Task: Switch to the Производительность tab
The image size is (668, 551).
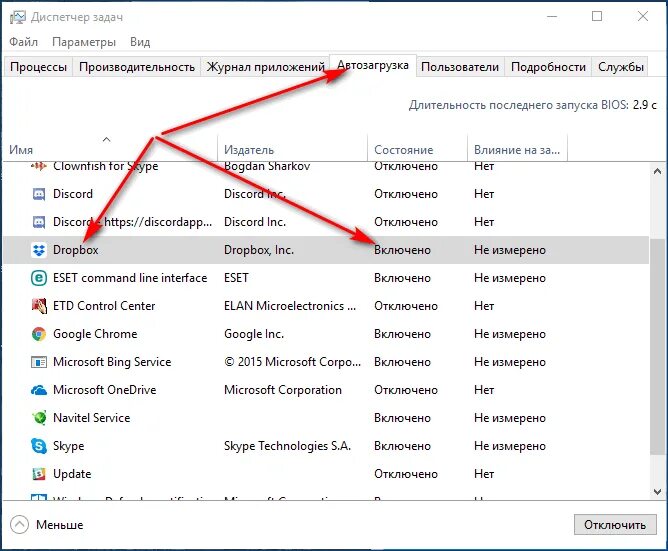Action: pyautogui.click(x=137, y=67)
